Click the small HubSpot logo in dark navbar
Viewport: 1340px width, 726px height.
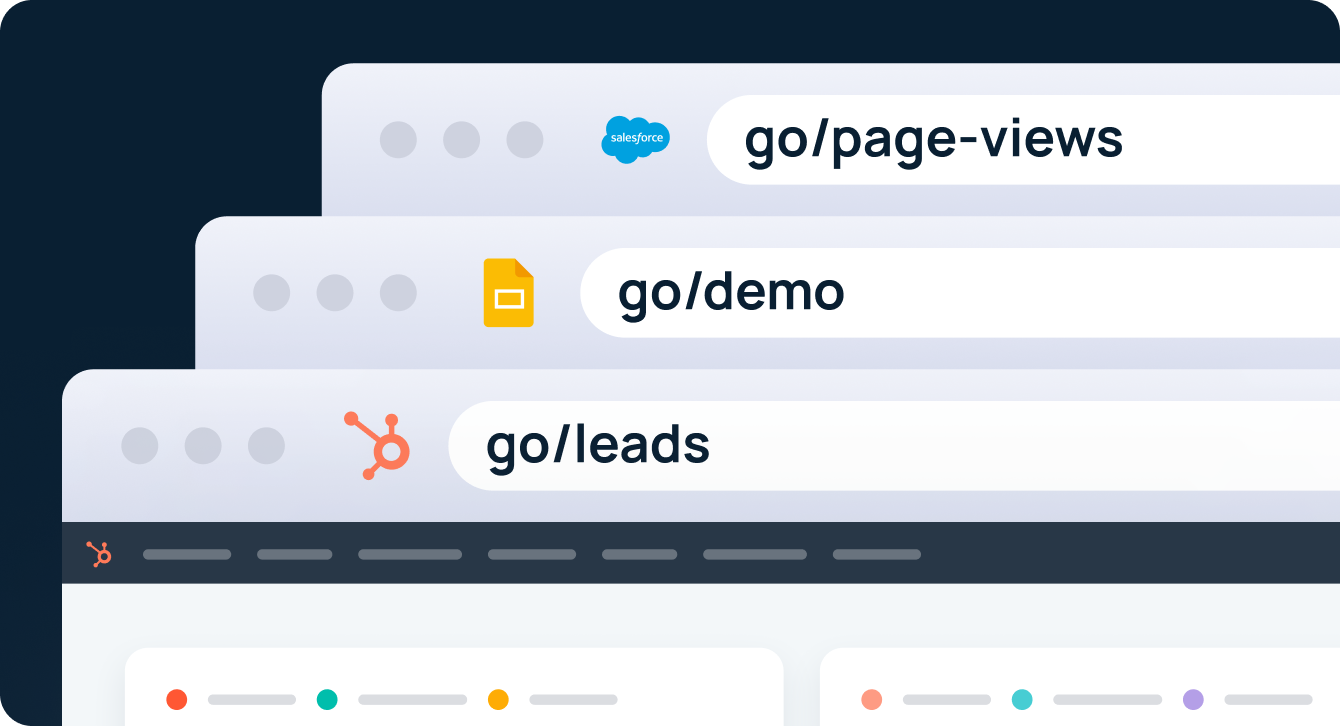click(99, 554)
